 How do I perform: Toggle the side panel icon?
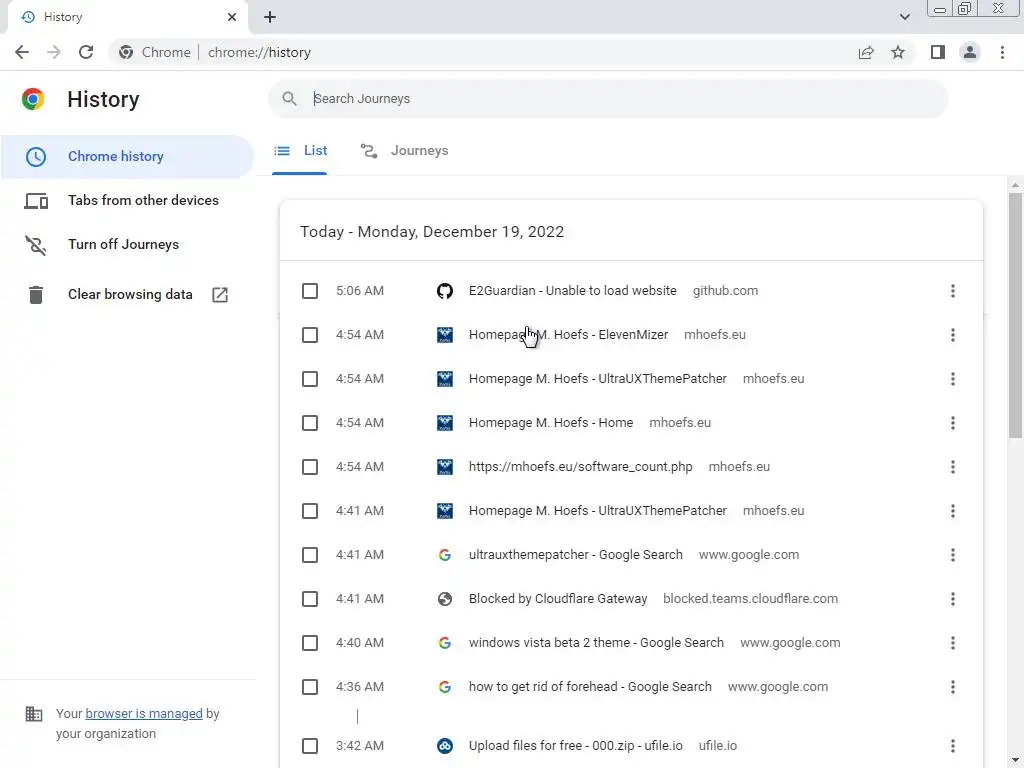click(x=937, y=52)
